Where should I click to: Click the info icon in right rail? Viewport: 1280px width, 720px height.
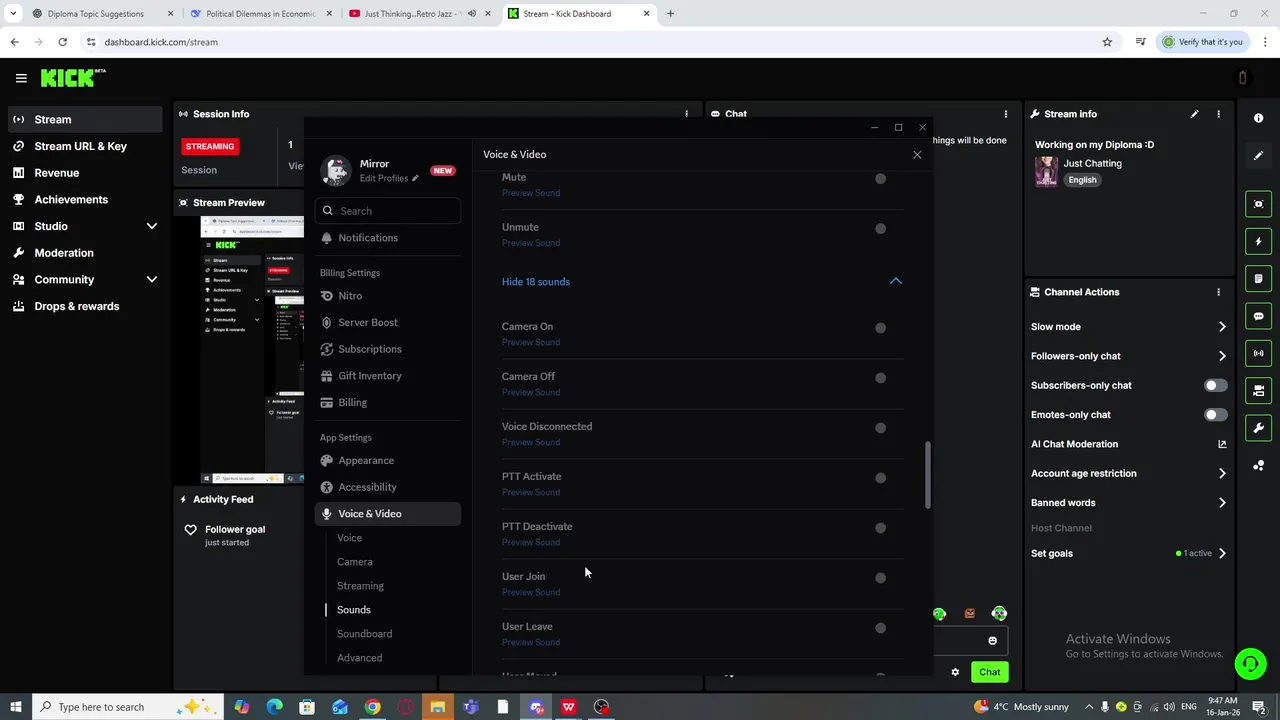[1258, 118]
